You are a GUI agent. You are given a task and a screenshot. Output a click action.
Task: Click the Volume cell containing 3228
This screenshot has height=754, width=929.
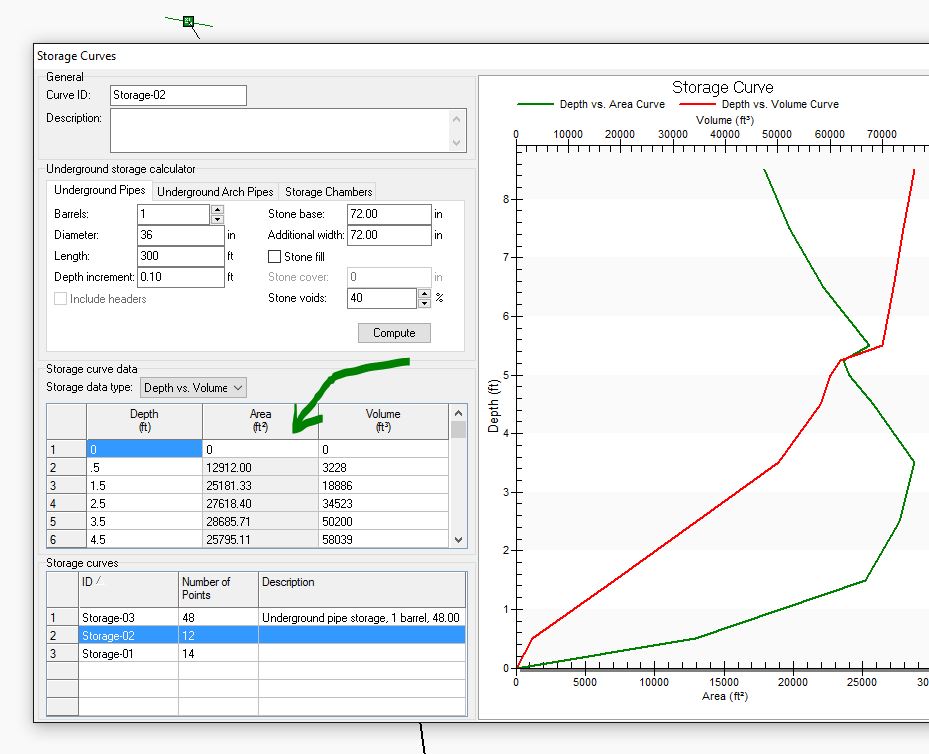pyautogui.click(x=380, y=467)
